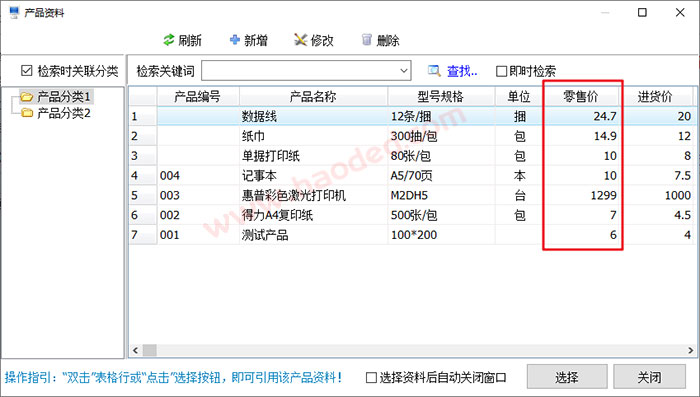700x397 pixels.
Task: Click the green refresh arrows icon
Action: point(169,40)
